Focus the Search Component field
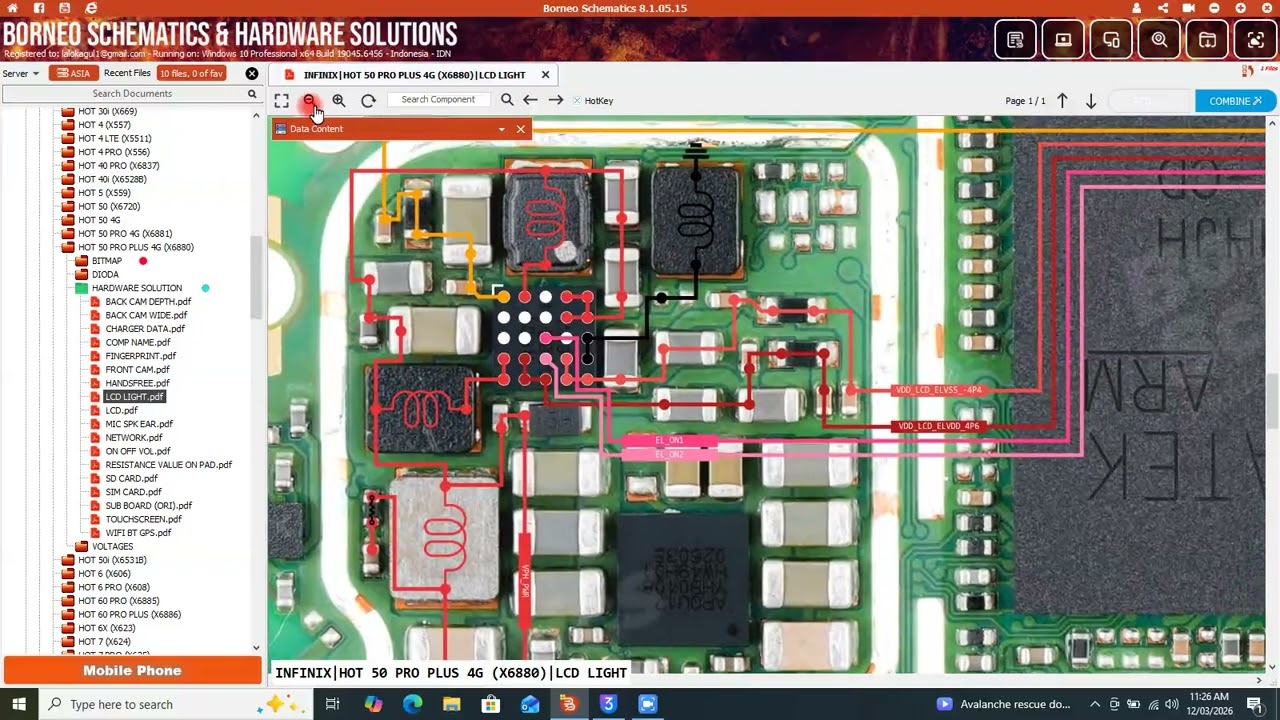1280x720 pixels. pyautogui.click(x=438, y=100)
